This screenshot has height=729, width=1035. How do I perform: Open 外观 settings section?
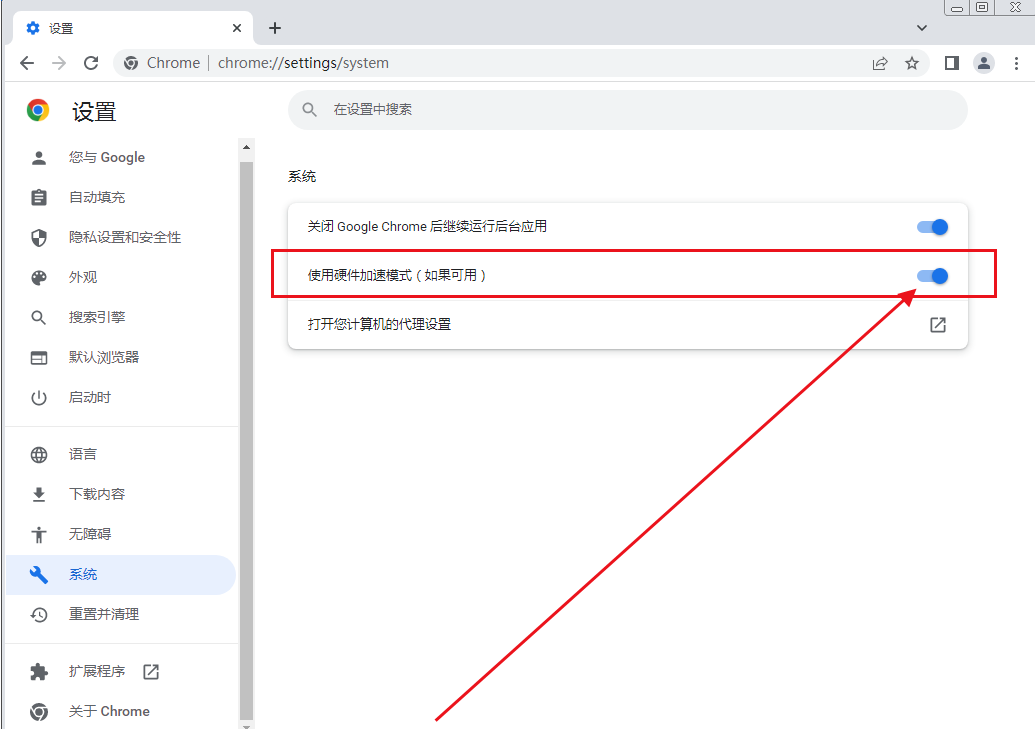pyautogui.click(x=121, y=277)
